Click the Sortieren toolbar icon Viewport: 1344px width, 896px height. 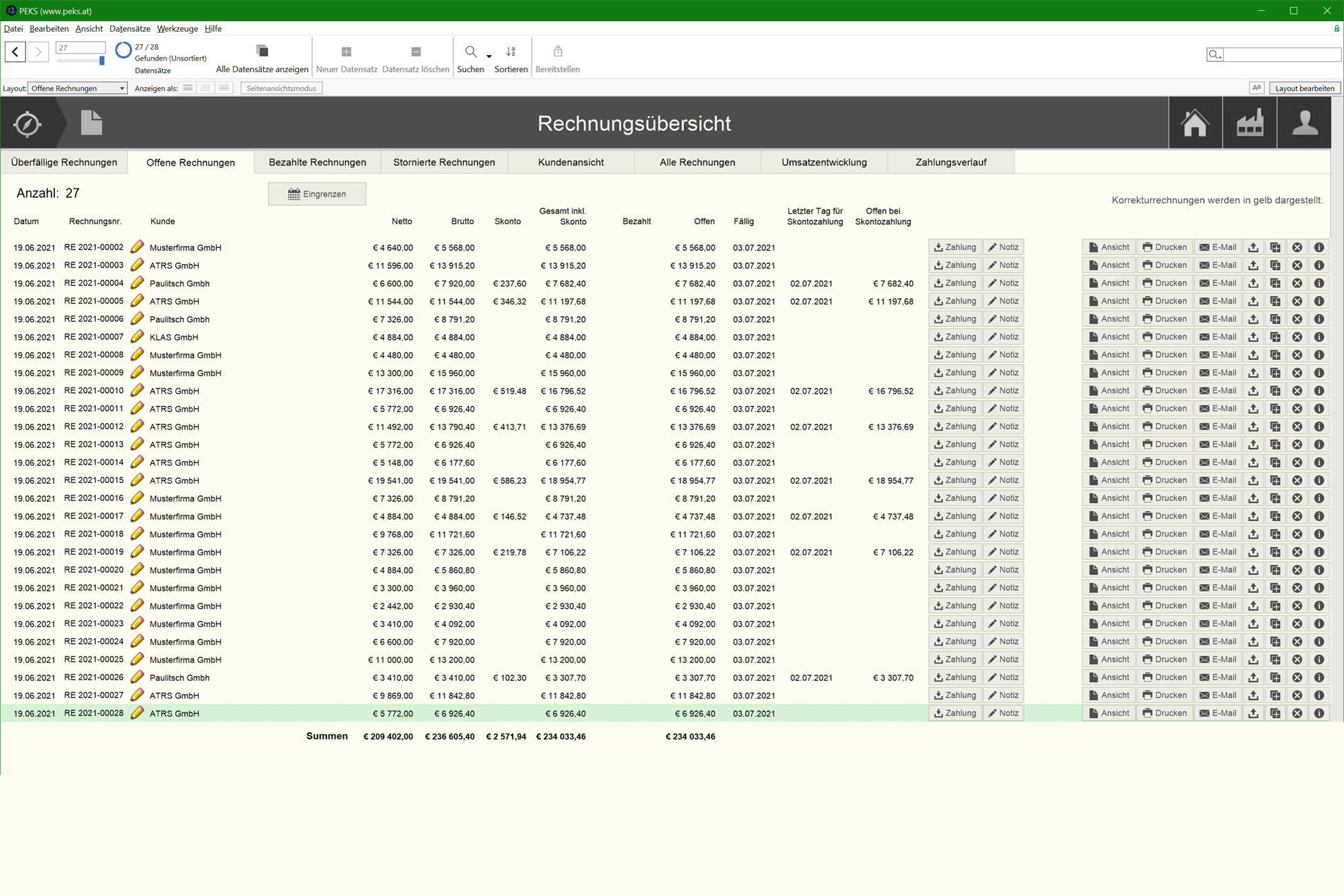pyautogui.click(x=511, y=52)
